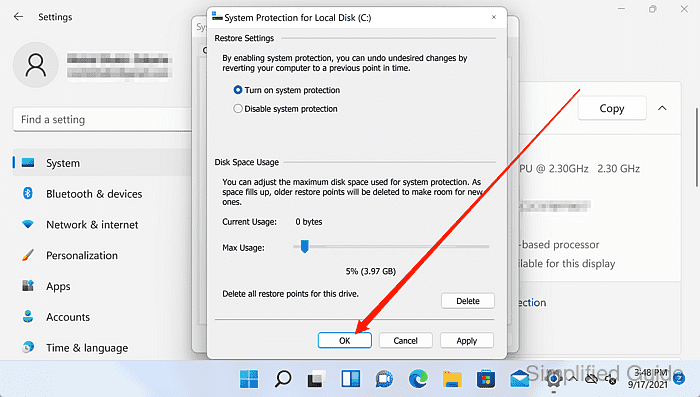The height and width of the screenshot is (397, 700).
Task: Open Mail app from taskbar
Action: (x=519, y=379)
